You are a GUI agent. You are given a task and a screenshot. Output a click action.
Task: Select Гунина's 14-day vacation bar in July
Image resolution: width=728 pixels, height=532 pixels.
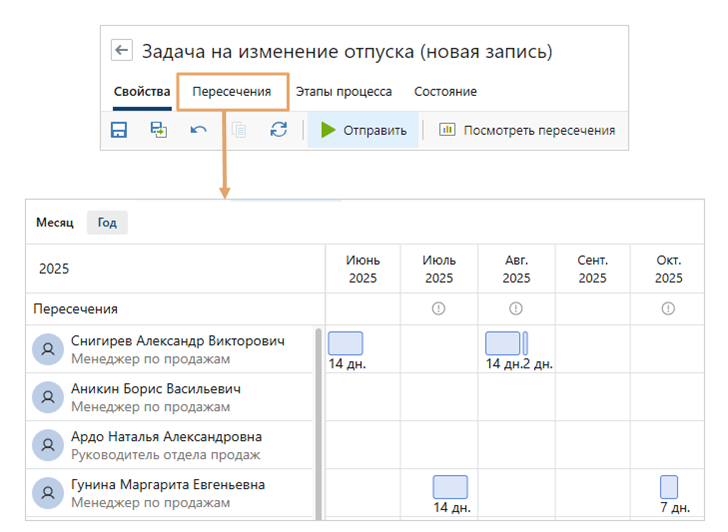point(450,487)
